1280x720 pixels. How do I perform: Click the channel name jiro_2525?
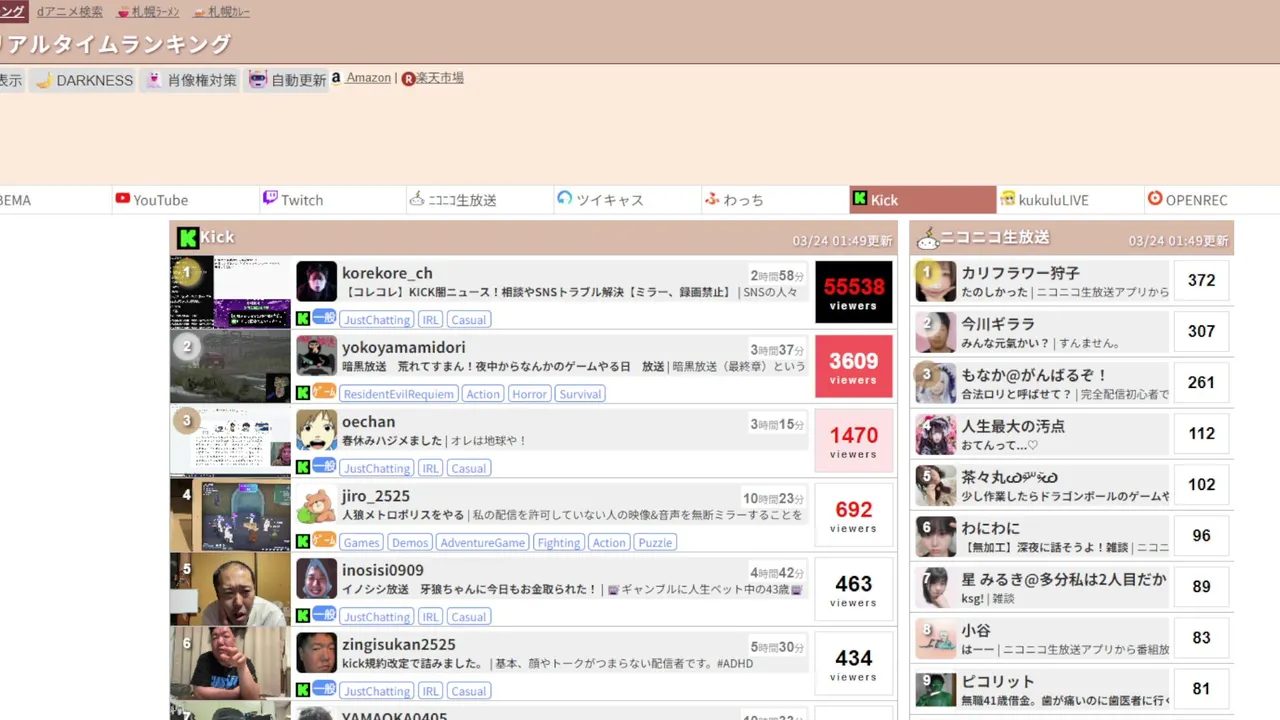coord(376,496)
